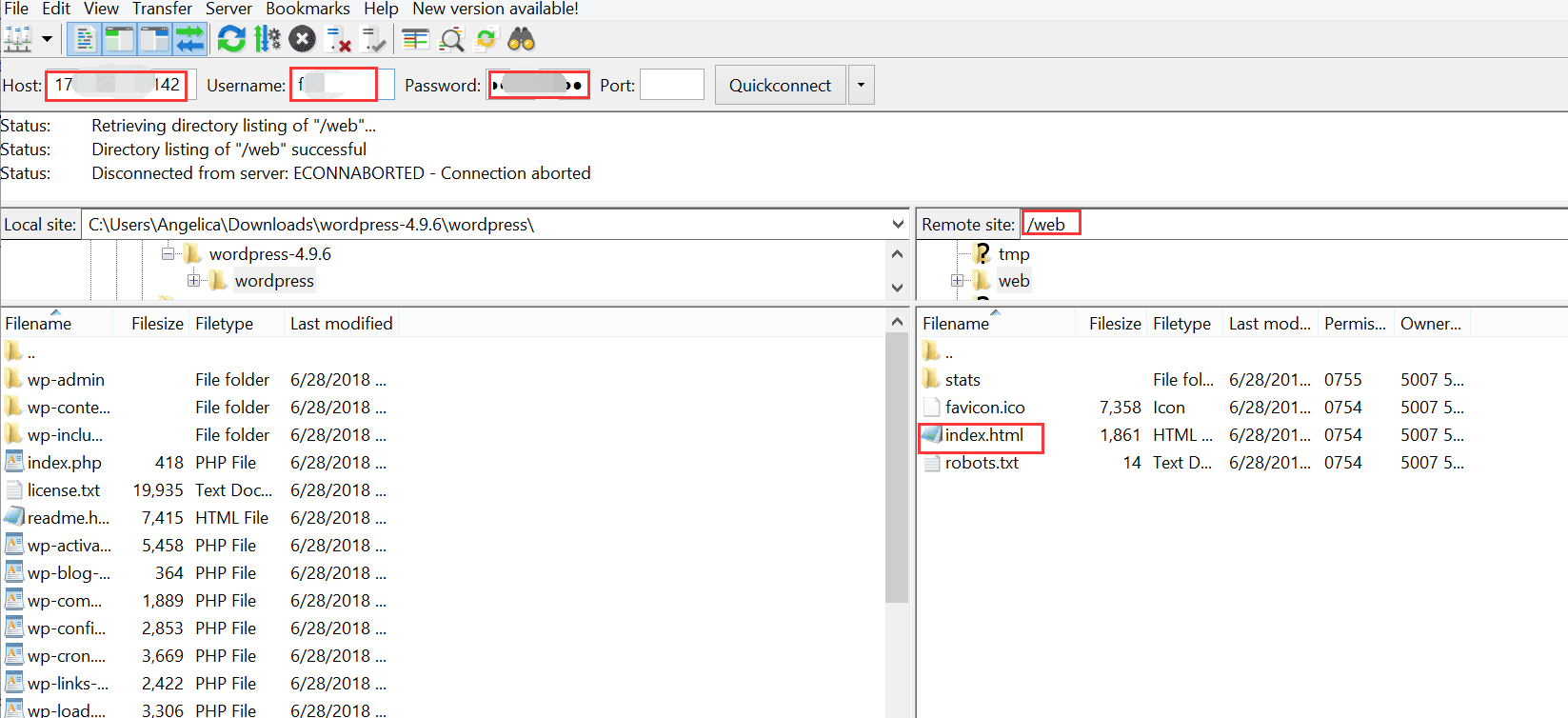The height and width of the screenshot is (718, 1568).
Task: Cancel current operation icon
Action: [x=303, y=40]
